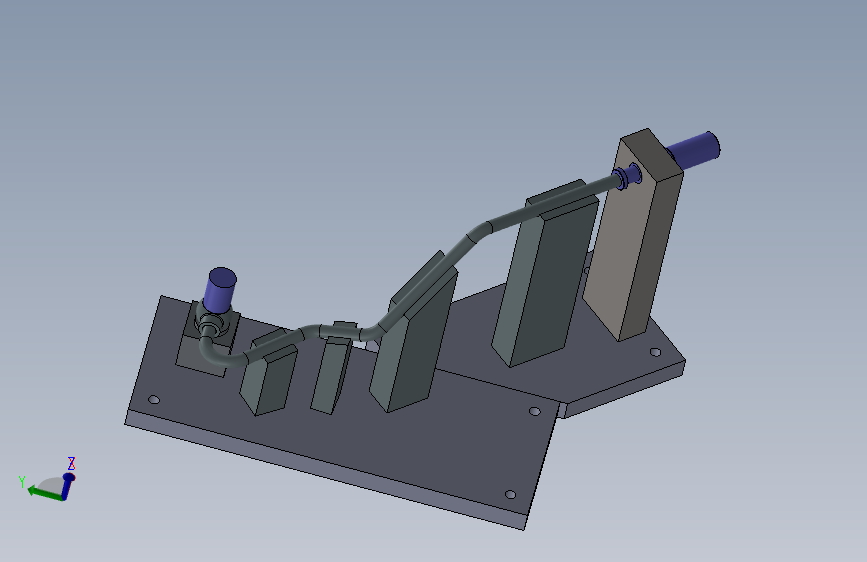The height and width of the screenshot is (562, 867).
Task: Select the tallest dark support block beside the end block
Action: (x=545, y=277)
